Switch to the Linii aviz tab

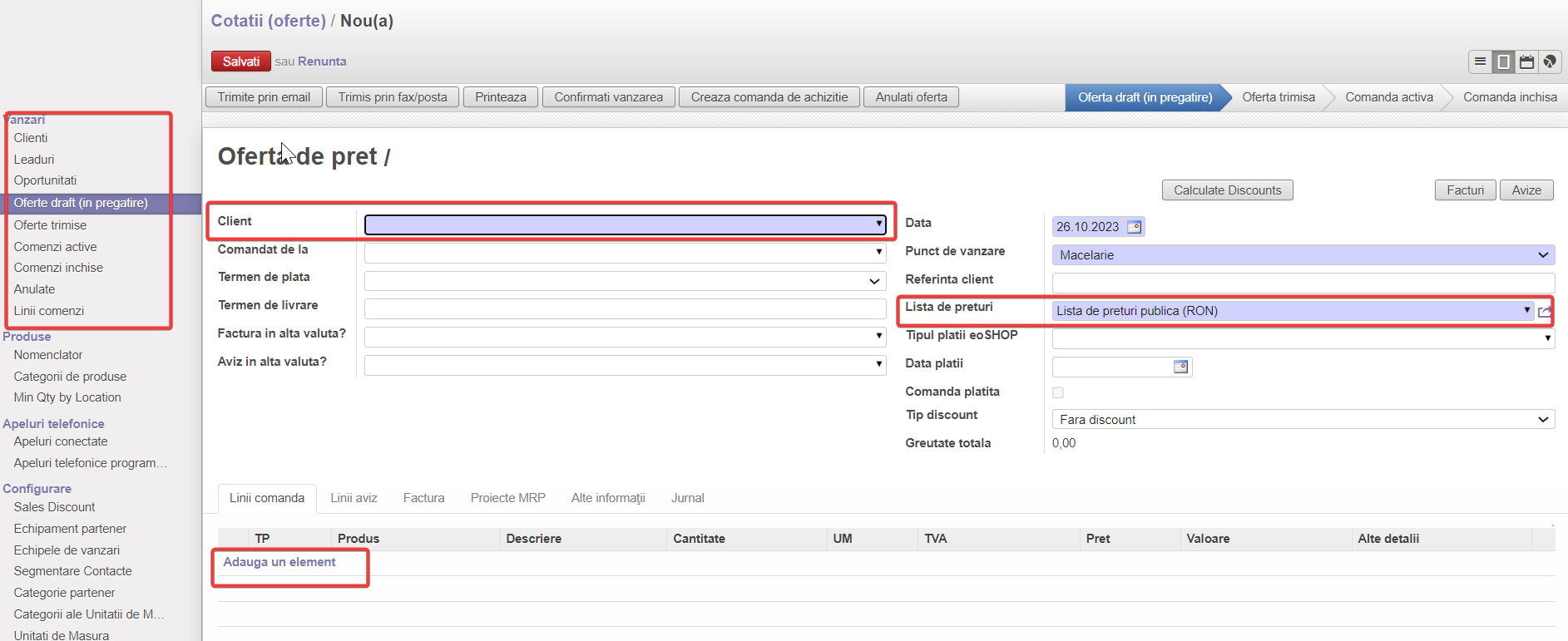[x=354, y=498]
